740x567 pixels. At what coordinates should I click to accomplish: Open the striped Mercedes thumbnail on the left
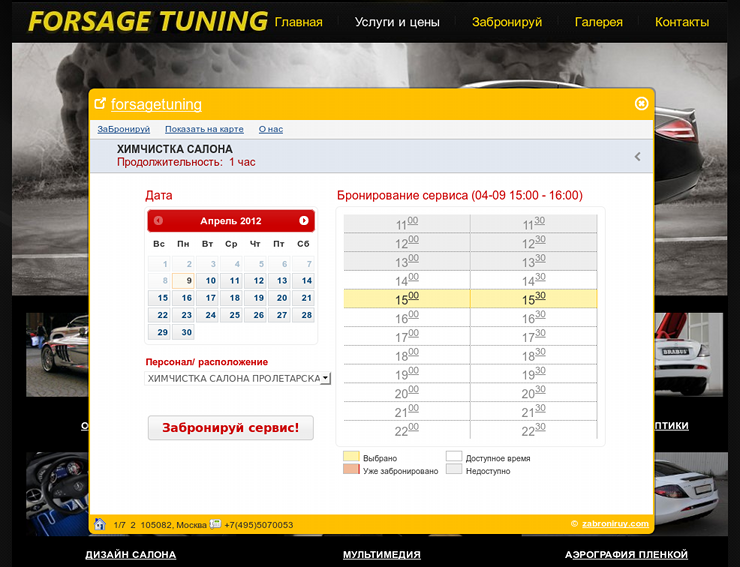(x=57, y=355)
